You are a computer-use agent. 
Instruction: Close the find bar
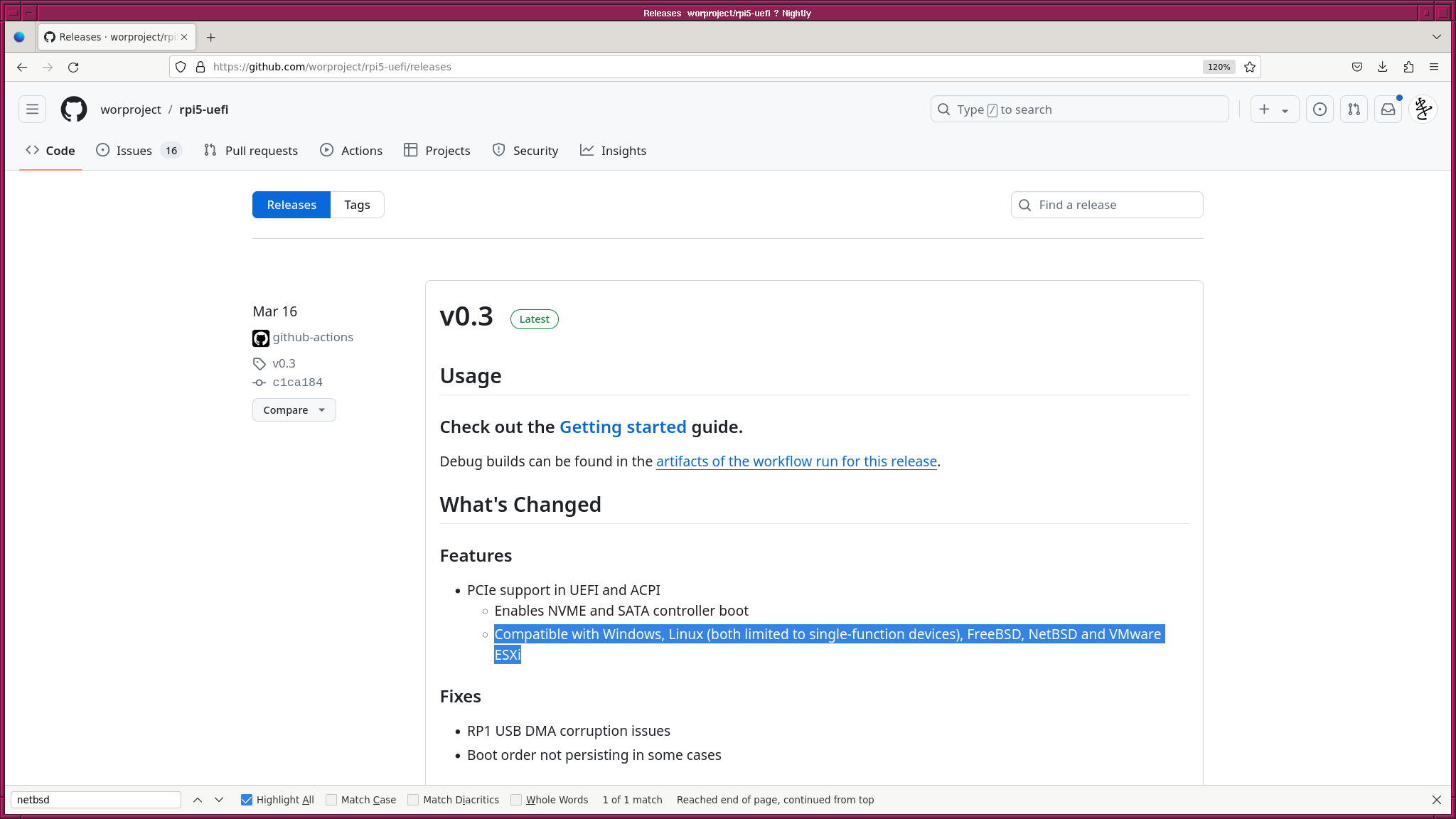pos(1437,800)
